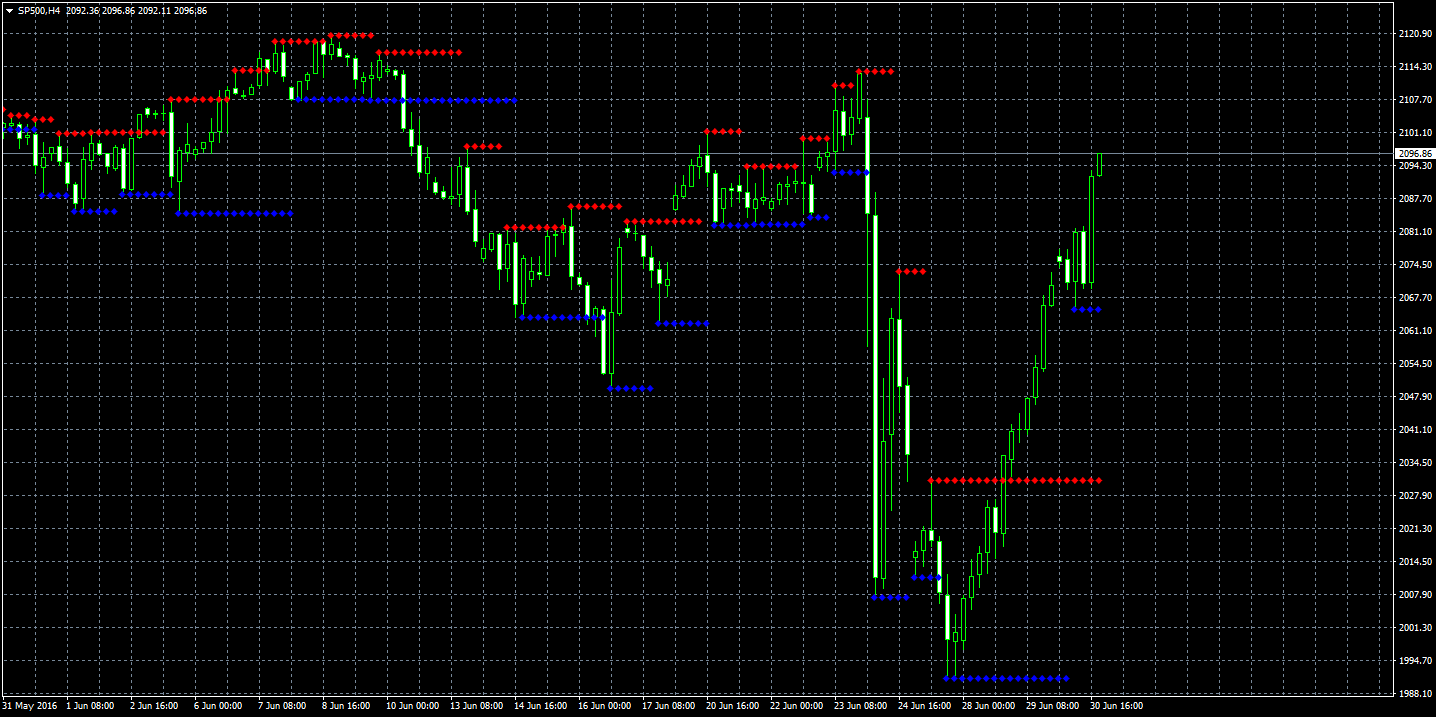Click the SP500,H4 symbol title text
1436x717 pixels.
(x=39, y=10)
